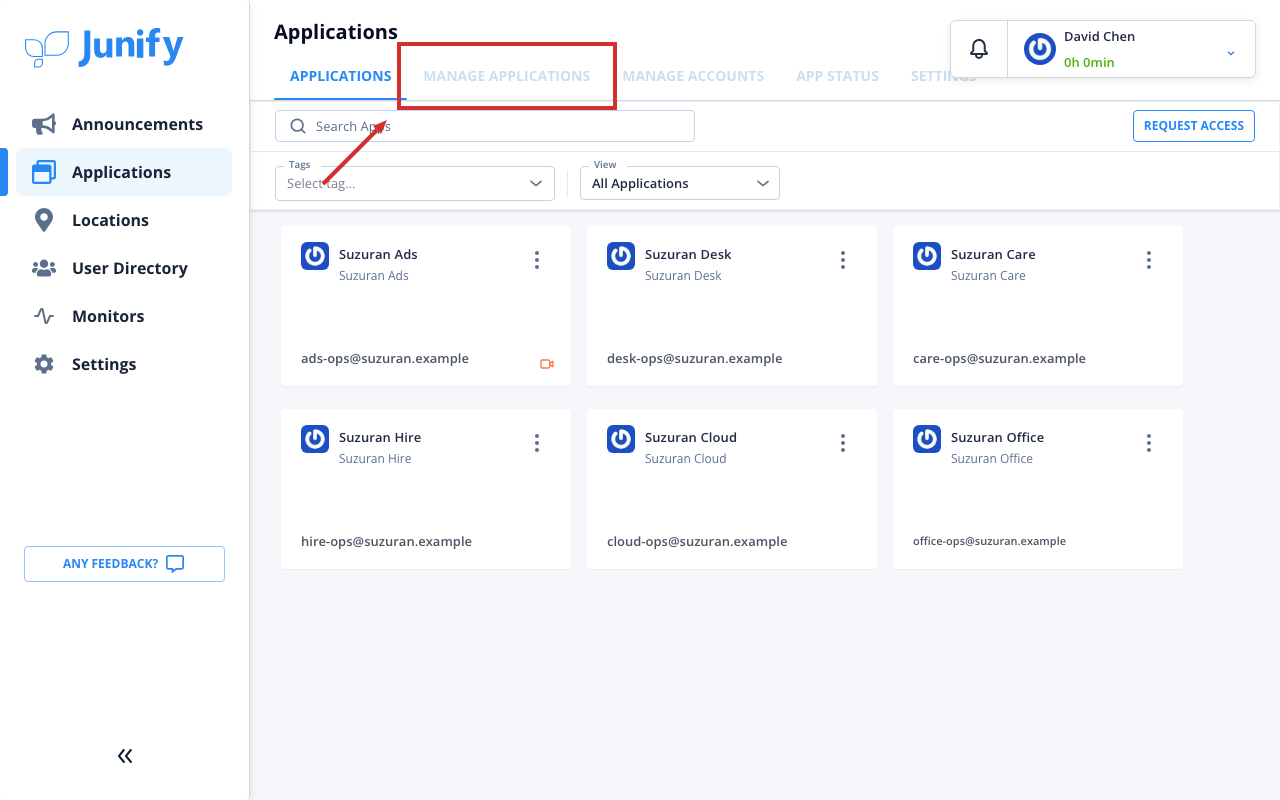1280x800 pixels.
Task: Click the Junify logo
Action: pyautogui.click(x=104, y=47)
